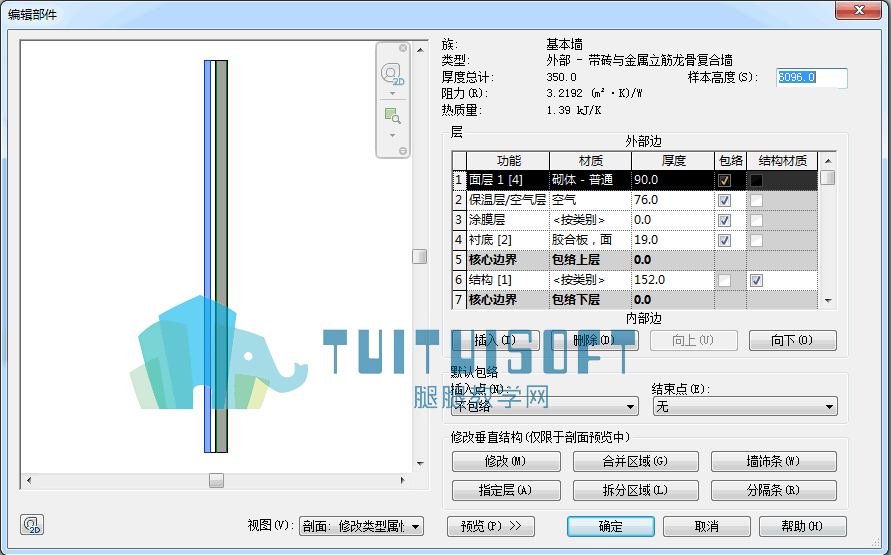Click the 墙饰条(W) button
This screenshot has width=891, height=555.
(x=773, y=461)
